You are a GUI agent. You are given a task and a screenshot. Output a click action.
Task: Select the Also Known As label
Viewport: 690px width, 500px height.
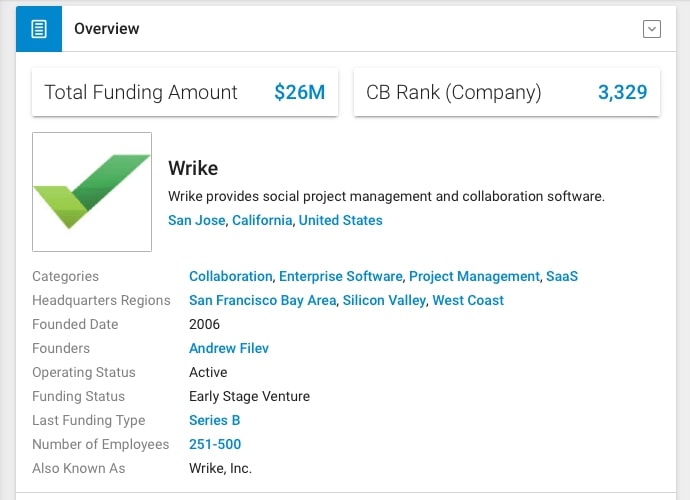[x=79, y=468]
